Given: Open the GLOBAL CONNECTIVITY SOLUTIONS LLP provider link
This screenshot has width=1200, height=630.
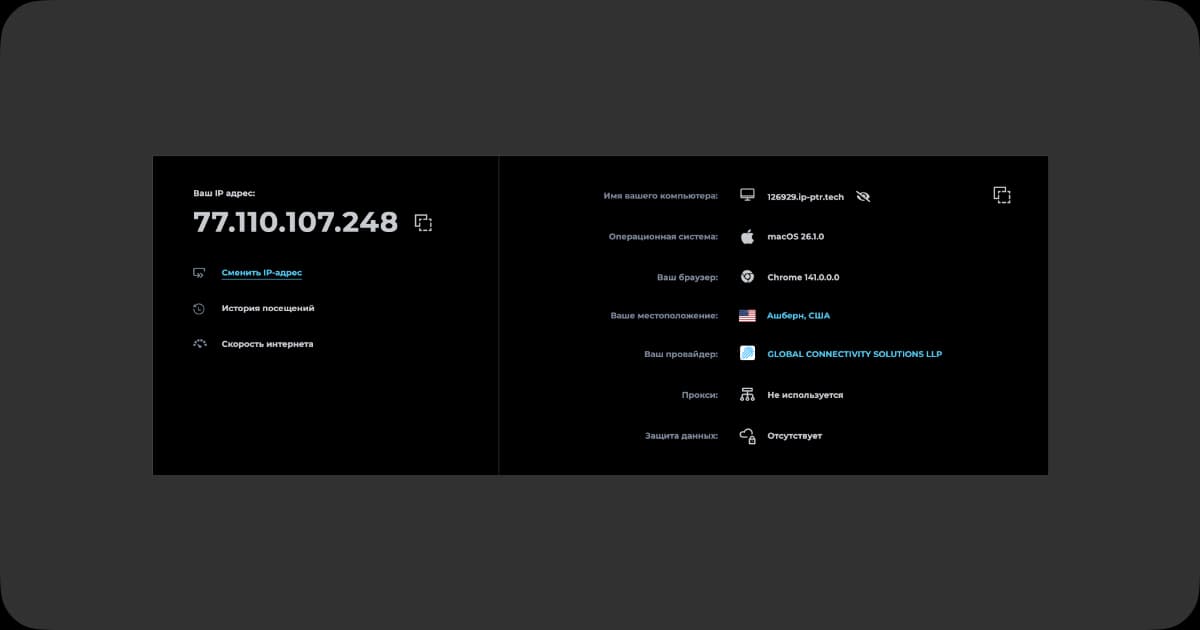Looking at the screenshot, I should point(854,354).
